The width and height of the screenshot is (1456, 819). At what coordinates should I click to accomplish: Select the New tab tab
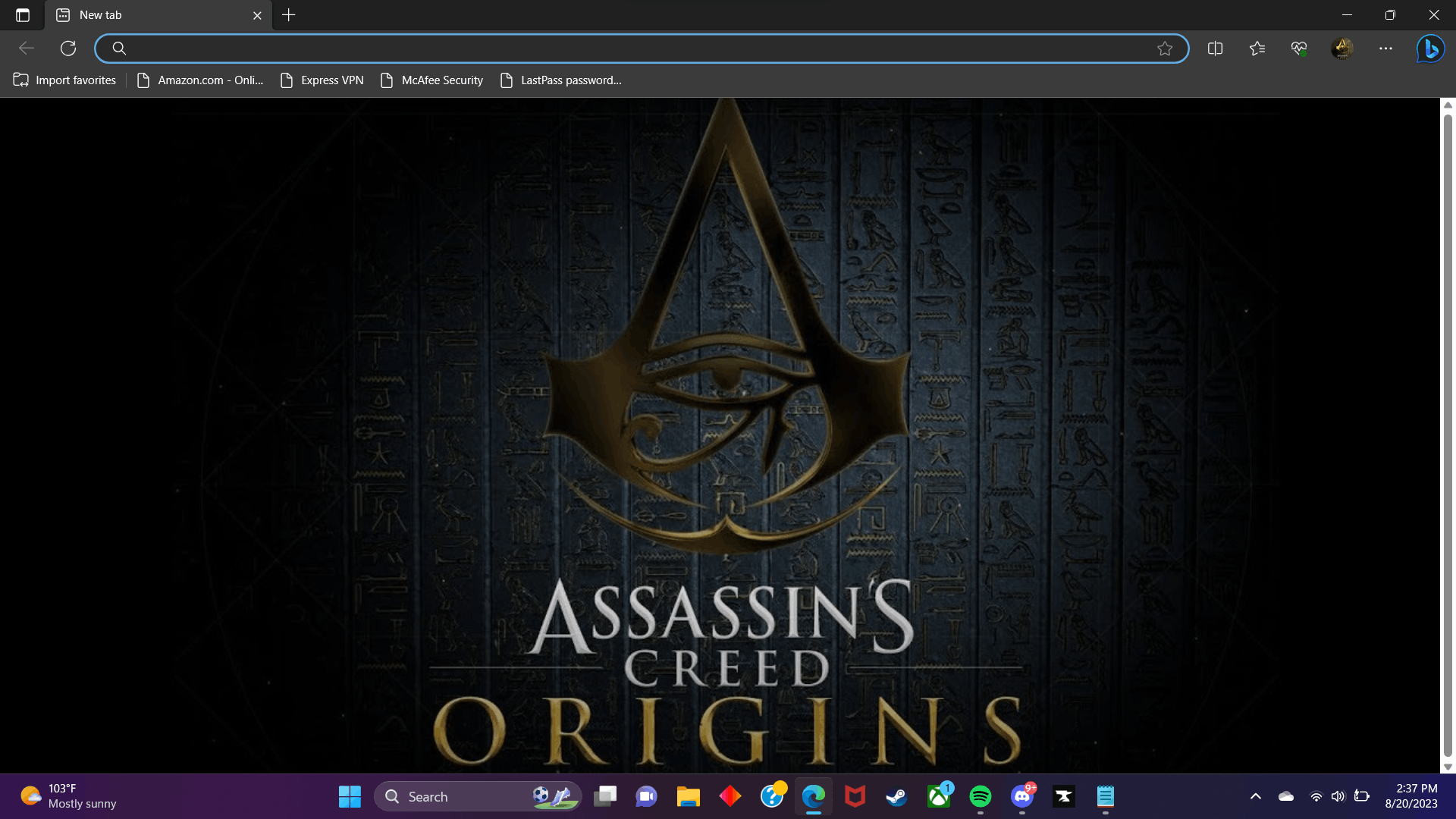pyautogui.click(x=152, y=15)
